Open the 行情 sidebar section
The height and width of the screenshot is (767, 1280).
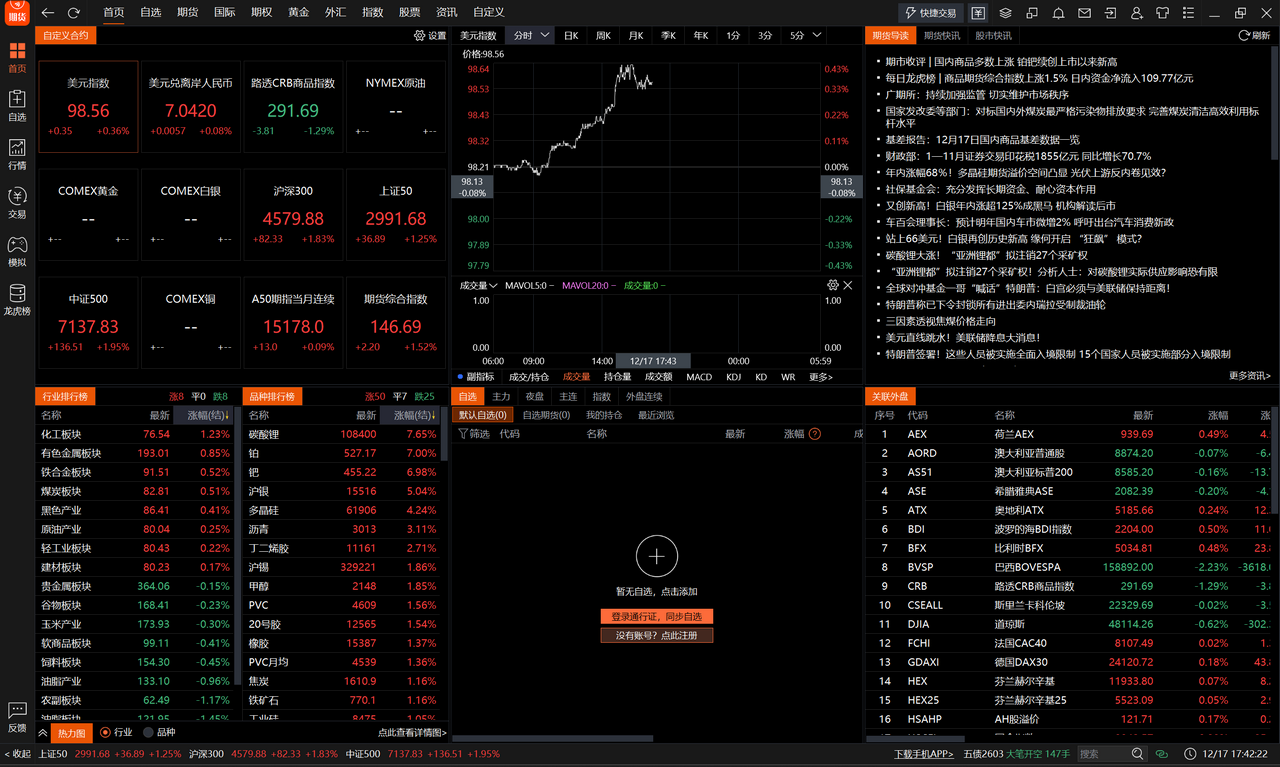(17, 154)
